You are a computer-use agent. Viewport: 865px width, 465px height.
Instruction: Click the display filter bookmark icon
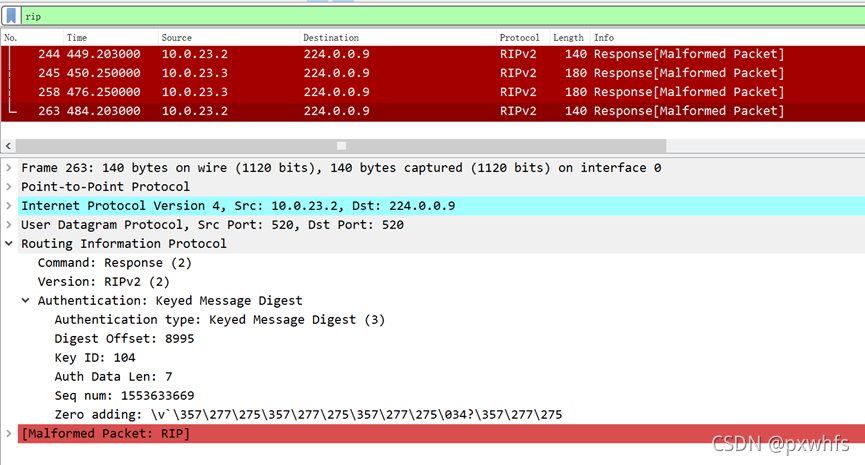pos(11,16)
